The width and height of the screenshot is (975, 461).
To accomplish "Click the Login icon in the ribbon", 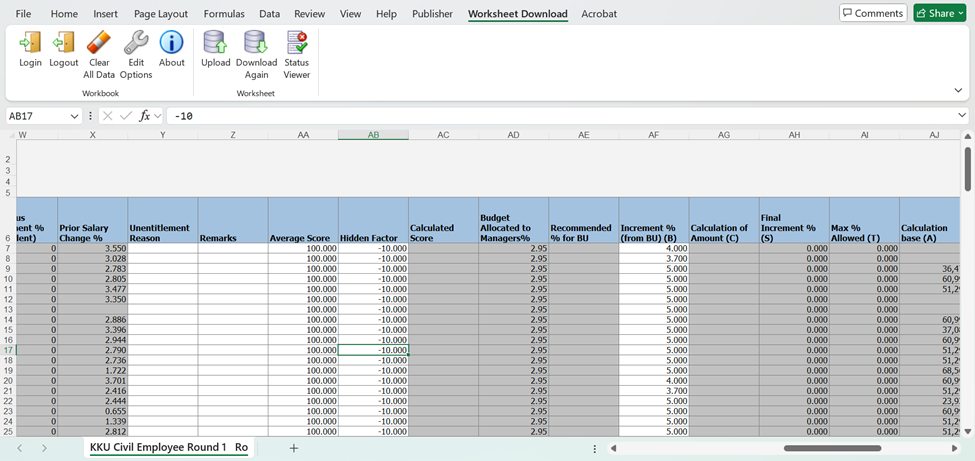I will coord(30,43).
